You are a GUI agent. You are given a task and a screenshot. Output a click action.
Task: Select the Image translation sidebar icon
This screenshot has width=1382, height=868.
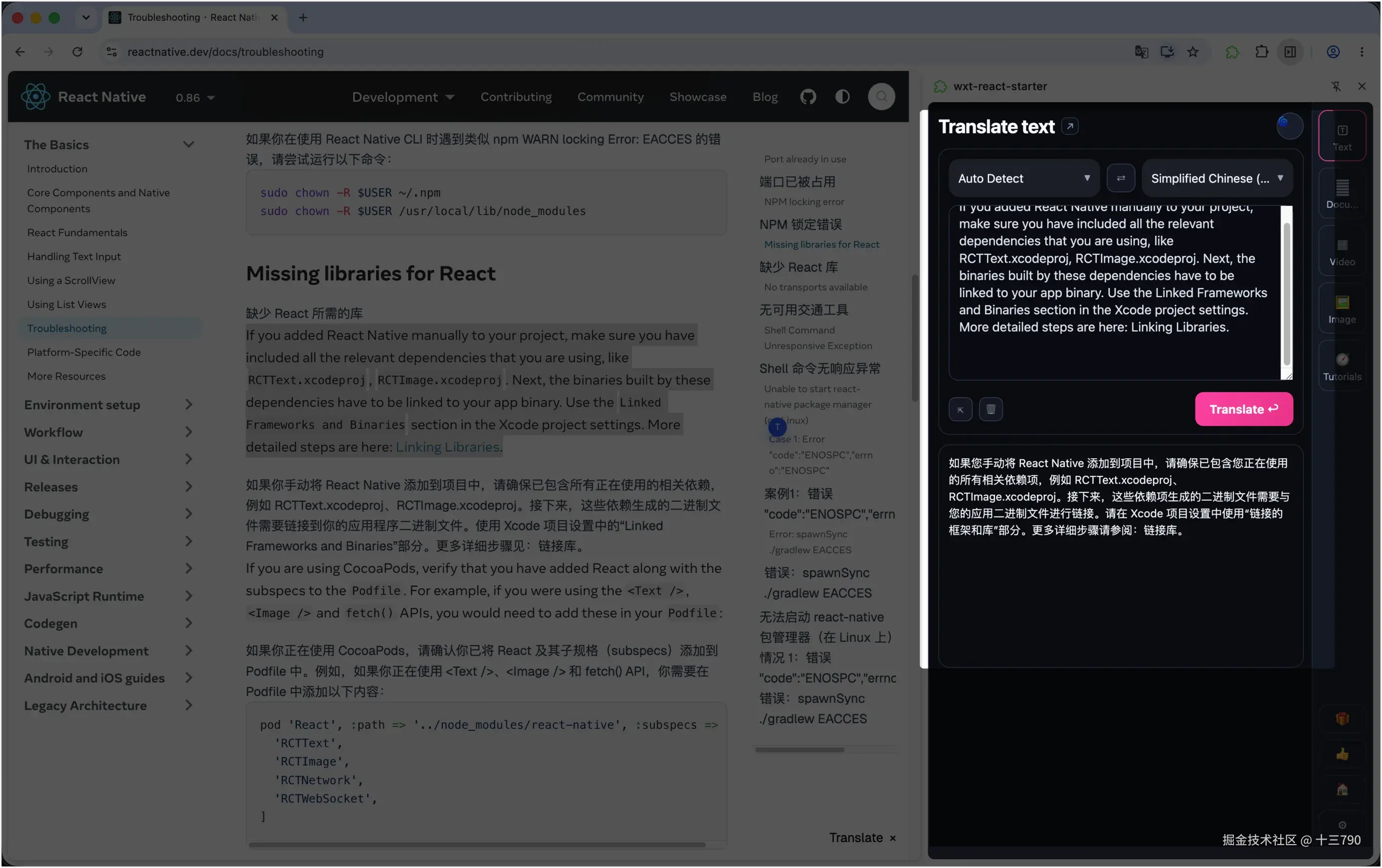1341,309
